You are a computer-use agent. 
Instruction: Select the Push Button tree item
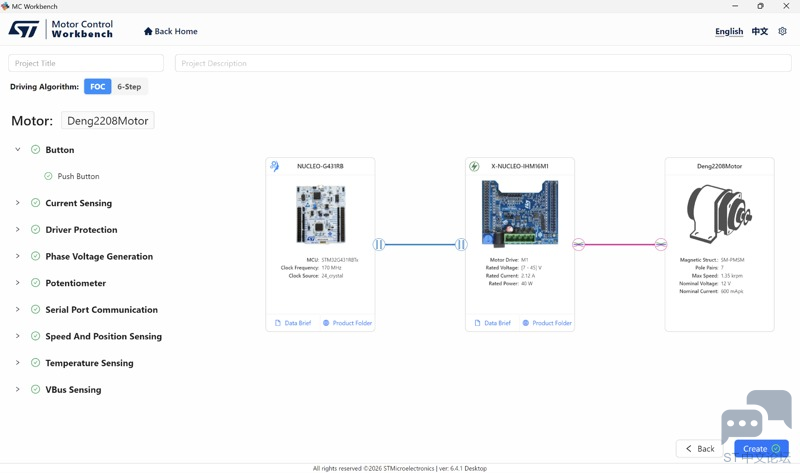click(78, 176)
